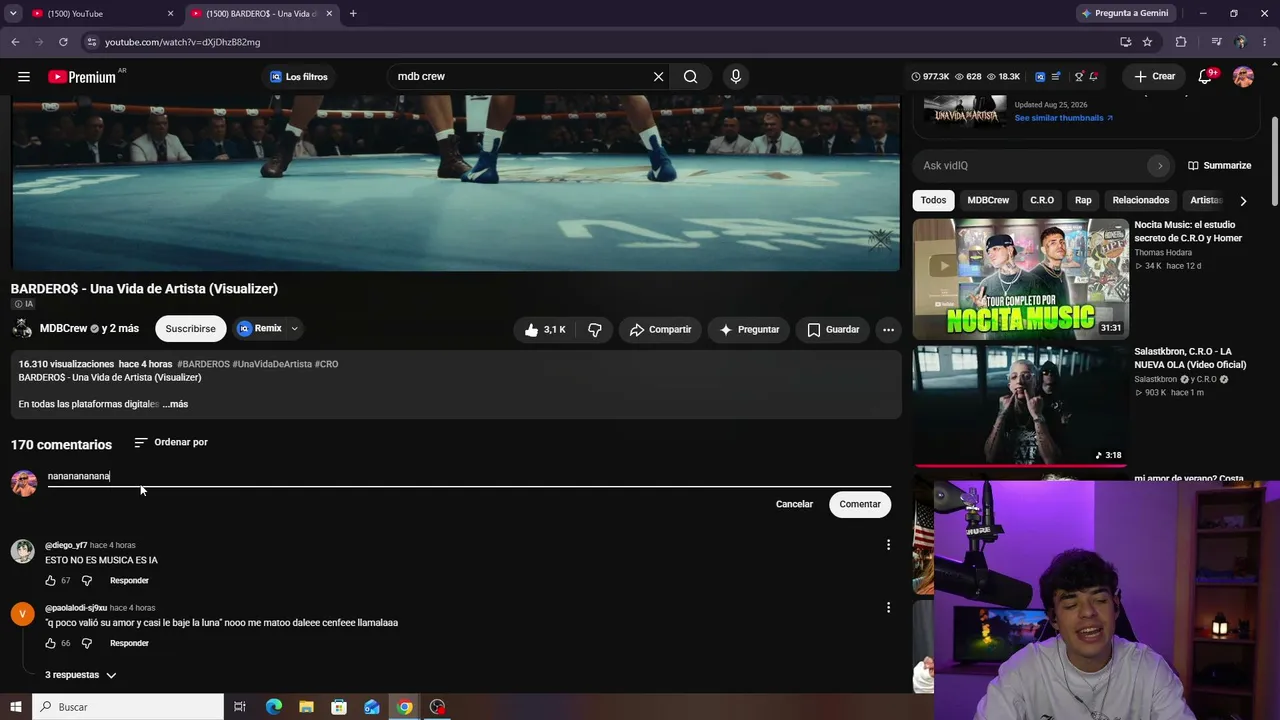The height and width of the screenshot is (720, 1280).
Task: Open Chrome extensions puzzle icon
Action: [x=1181, y=42]
